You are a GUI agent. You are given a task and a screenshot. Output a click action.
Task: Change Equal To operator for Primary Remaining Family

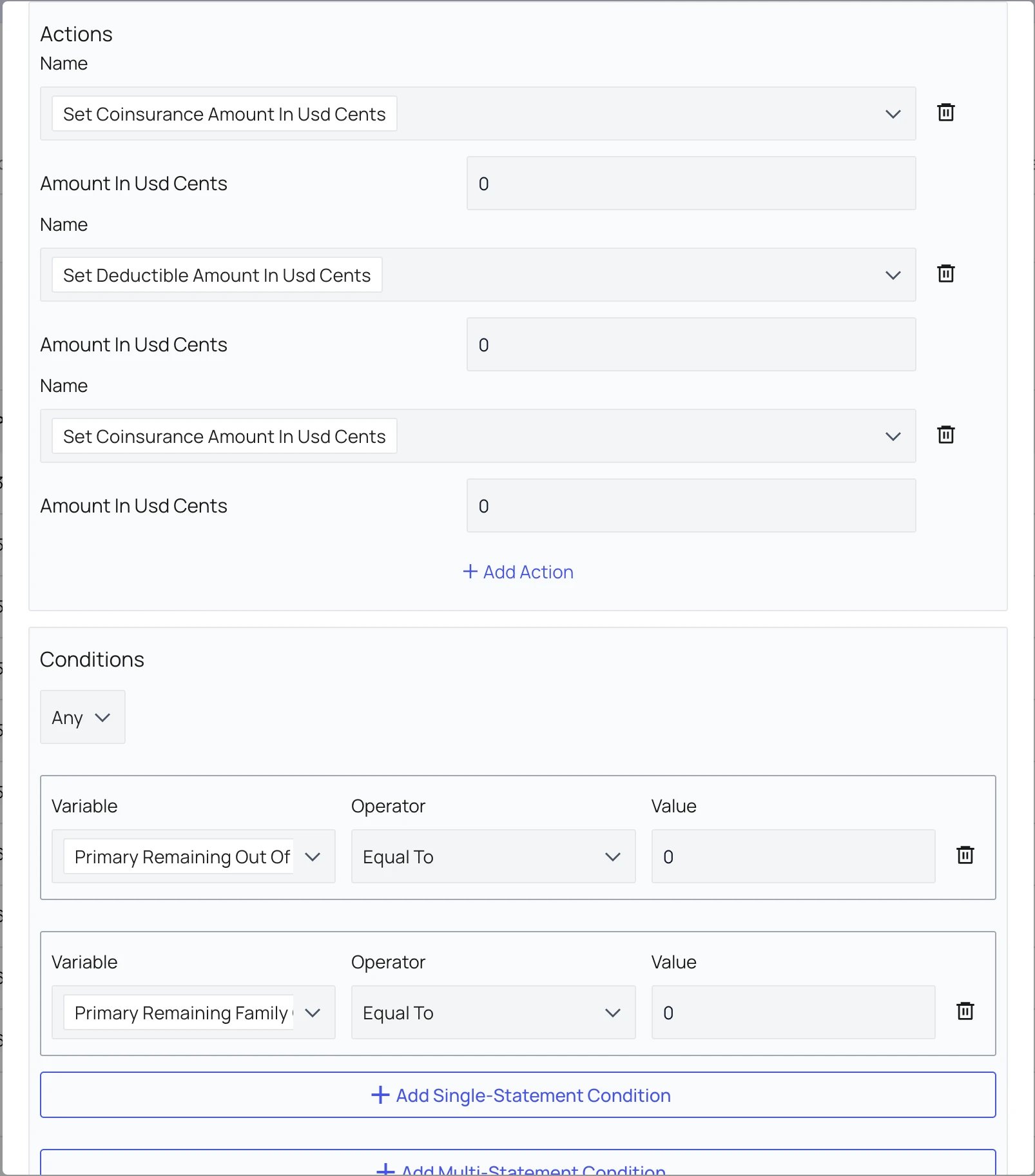pos(493,1012)
